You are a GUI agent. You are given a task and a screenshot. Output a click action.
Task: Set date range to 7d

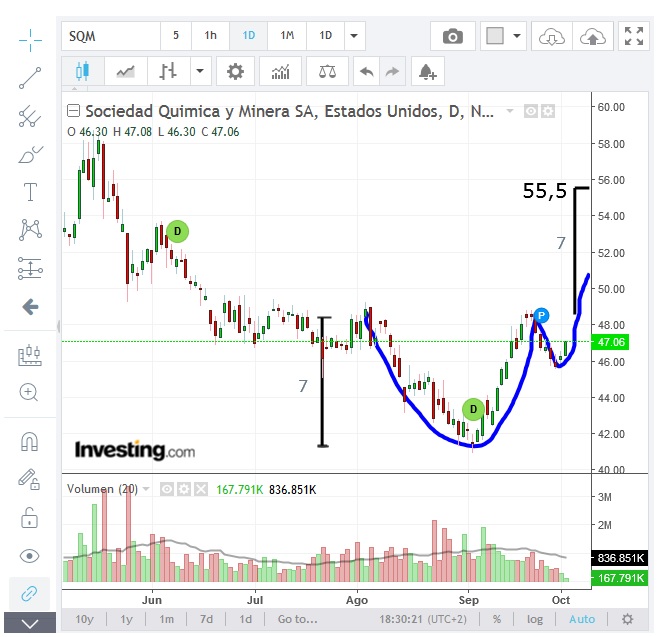pyautogui.click(x=207, y=619)
